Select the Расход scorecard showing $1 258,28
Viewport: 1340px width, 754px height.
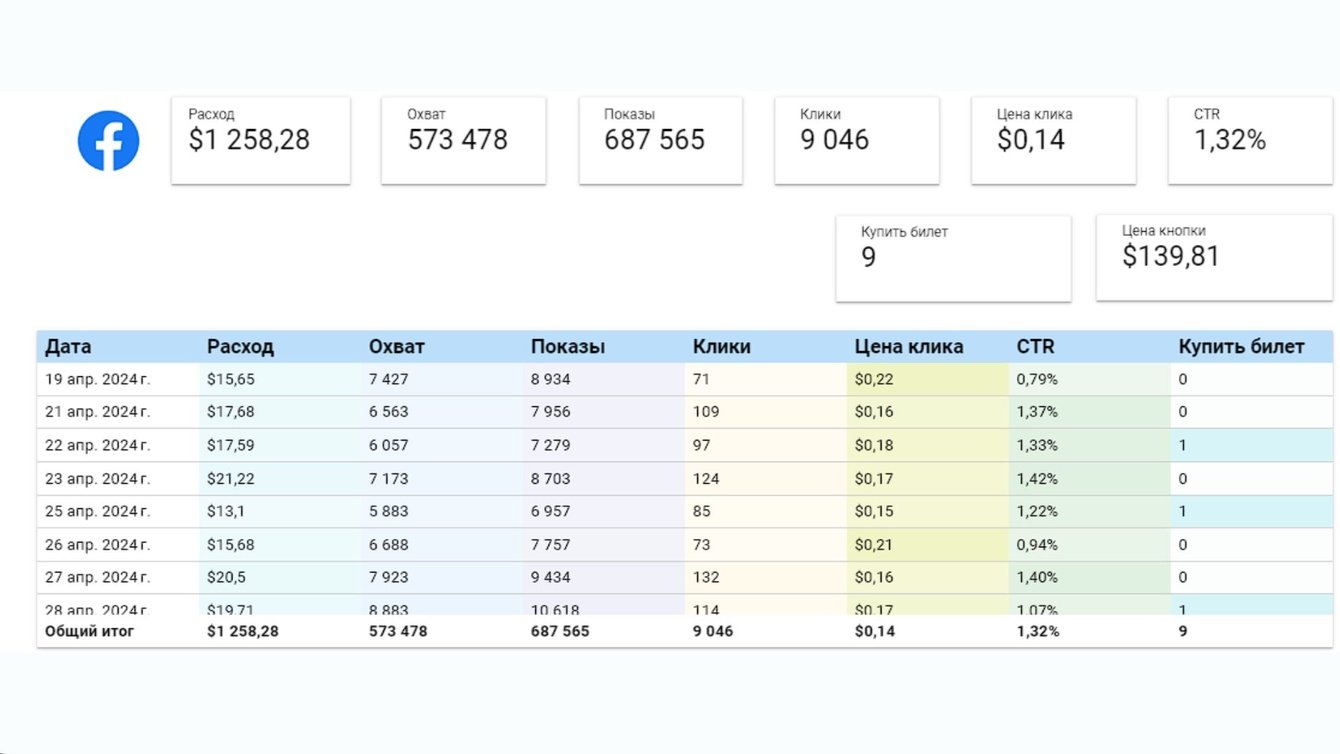(x=261, y=140)
